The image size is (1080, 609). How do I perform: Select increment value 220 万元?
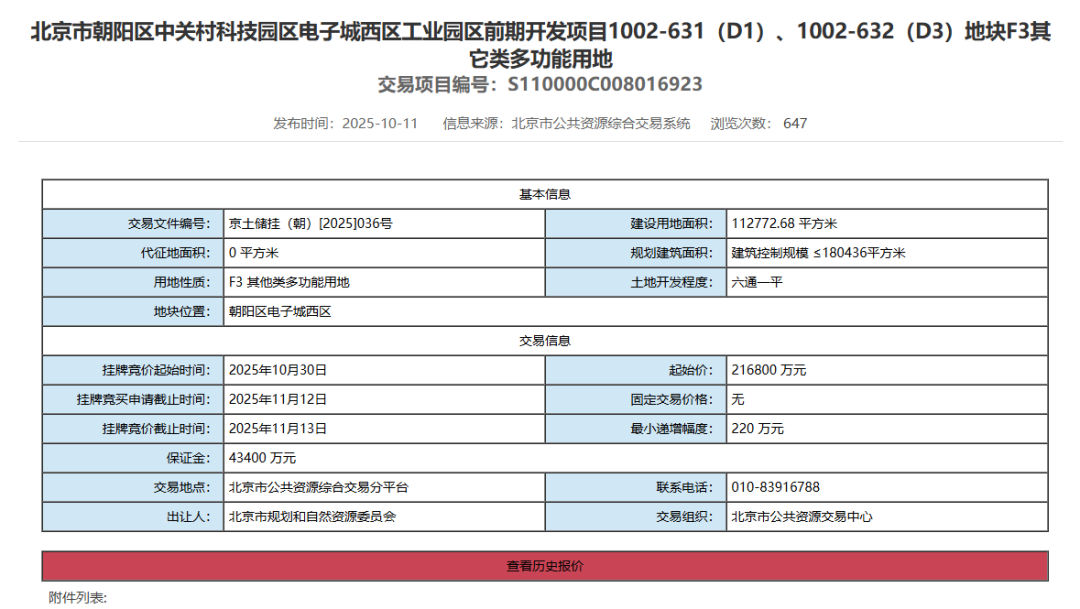tap(758, 429)
